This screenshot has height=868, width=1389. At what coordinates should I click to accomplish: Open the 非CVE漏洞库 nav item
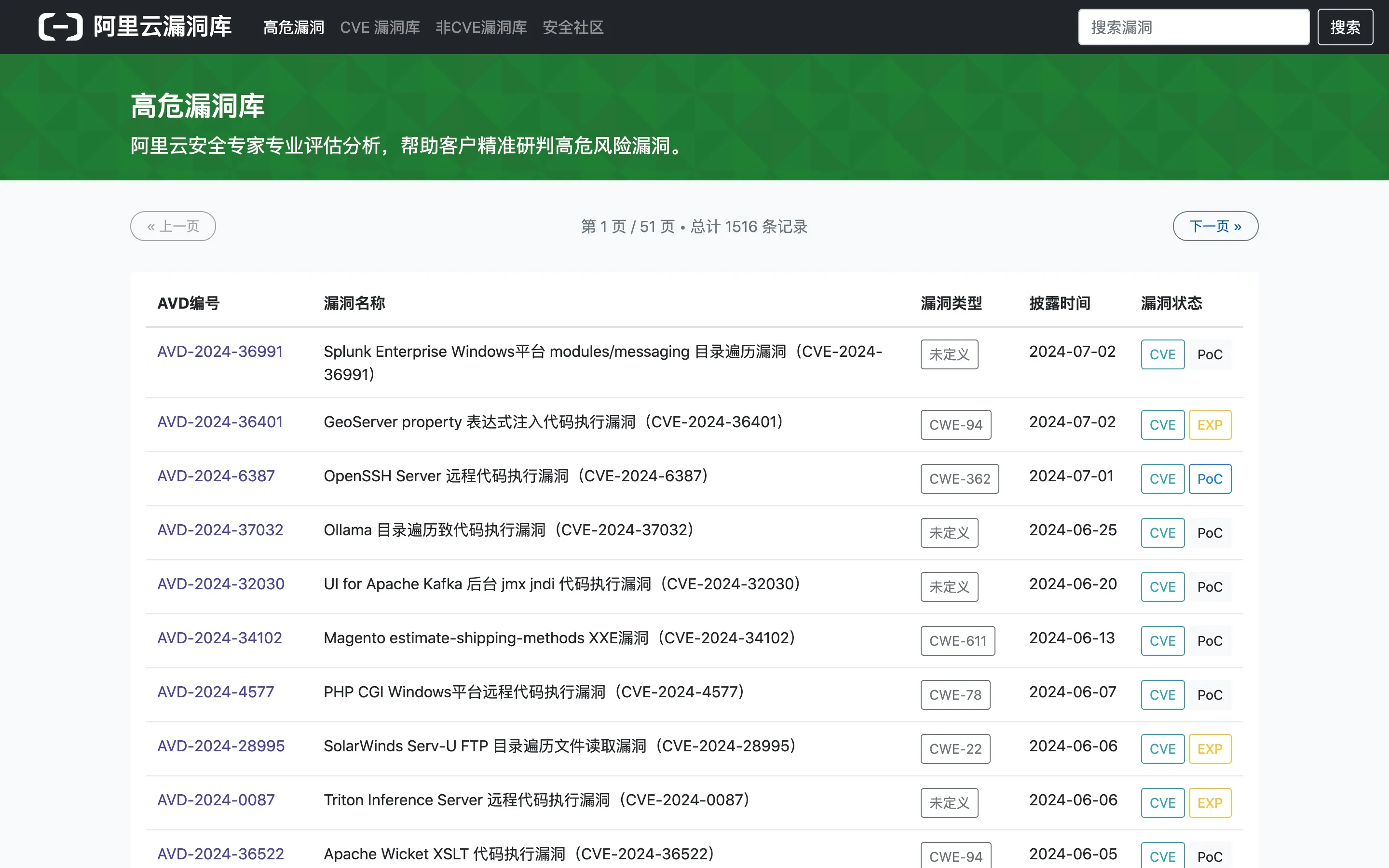(481, 27)
